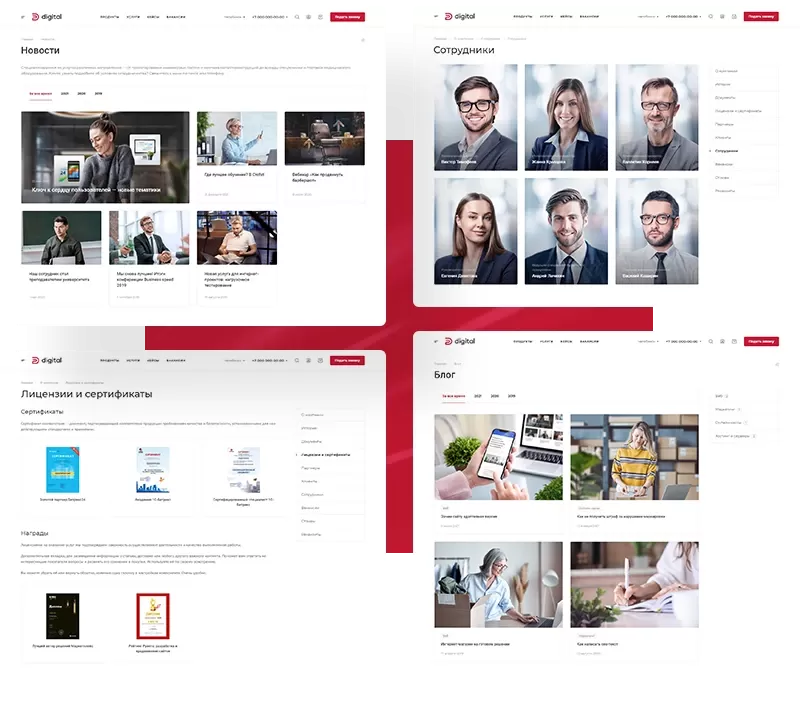Open the user account icon on the Новости page
This screenshot has width=800, height=704.
(x=309, y=17)
